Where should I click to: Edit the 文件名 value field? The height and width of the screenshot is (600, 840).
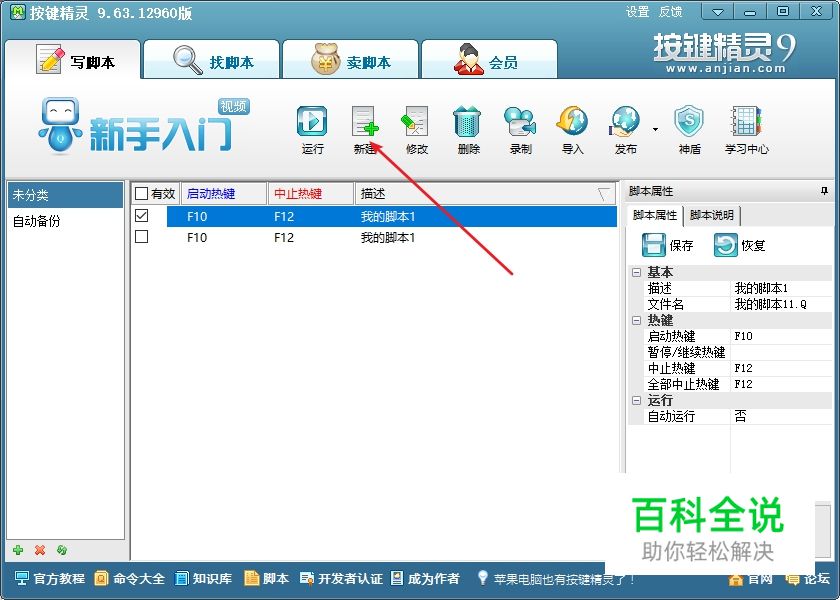click(781, 304)
